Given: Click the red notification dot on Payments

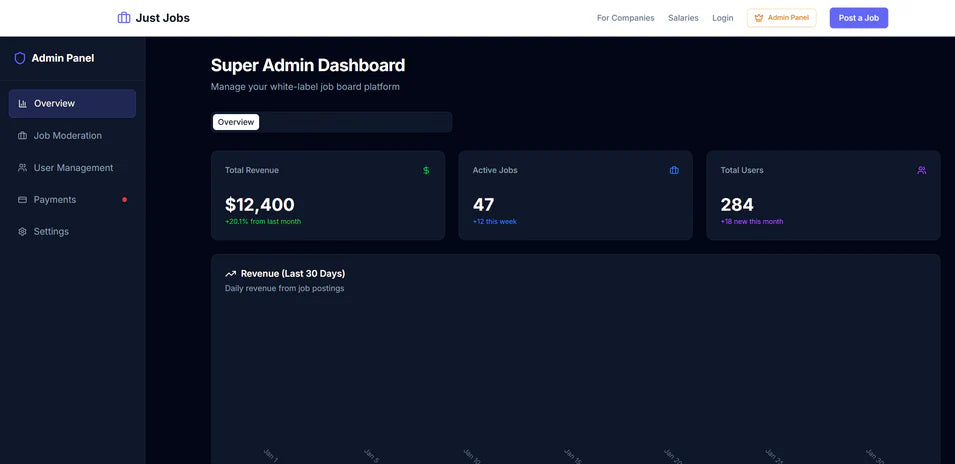Looking at the screenshot, I should [124, 200].
